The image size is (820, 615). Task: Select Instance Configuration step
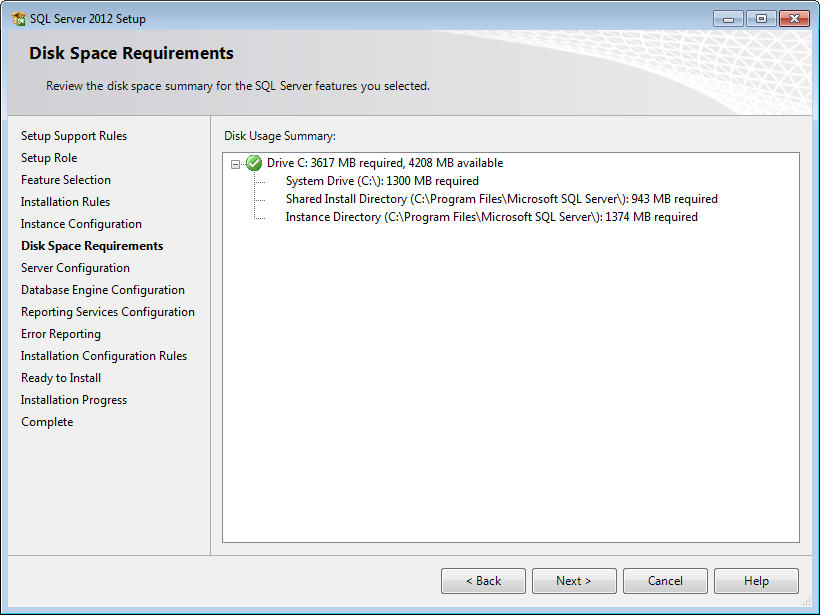click(x=81, y=224)
